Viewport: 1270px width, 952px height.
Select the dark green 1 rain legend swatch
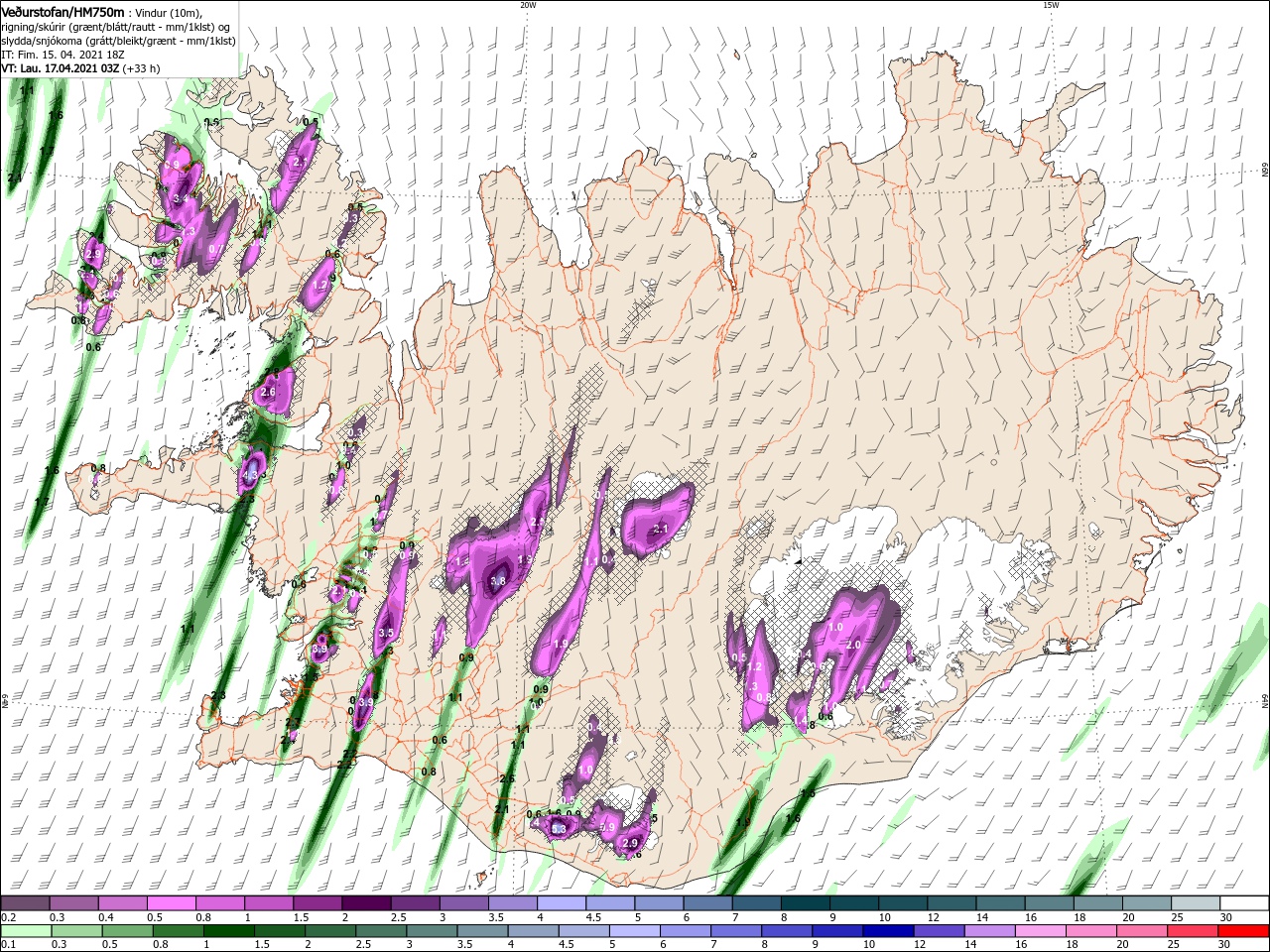point(228,931)
